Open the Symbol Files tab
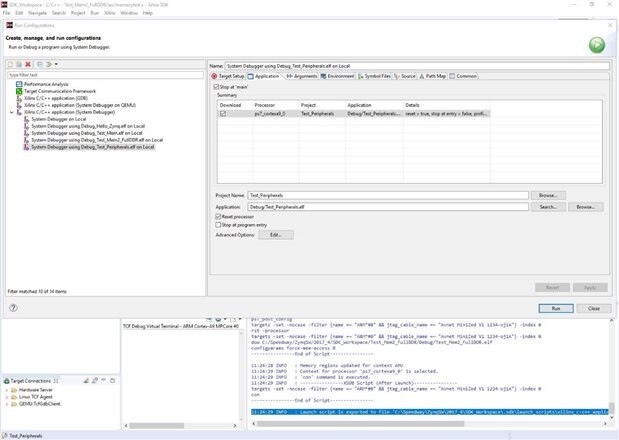619x440 pixels. tap(376, 76)
